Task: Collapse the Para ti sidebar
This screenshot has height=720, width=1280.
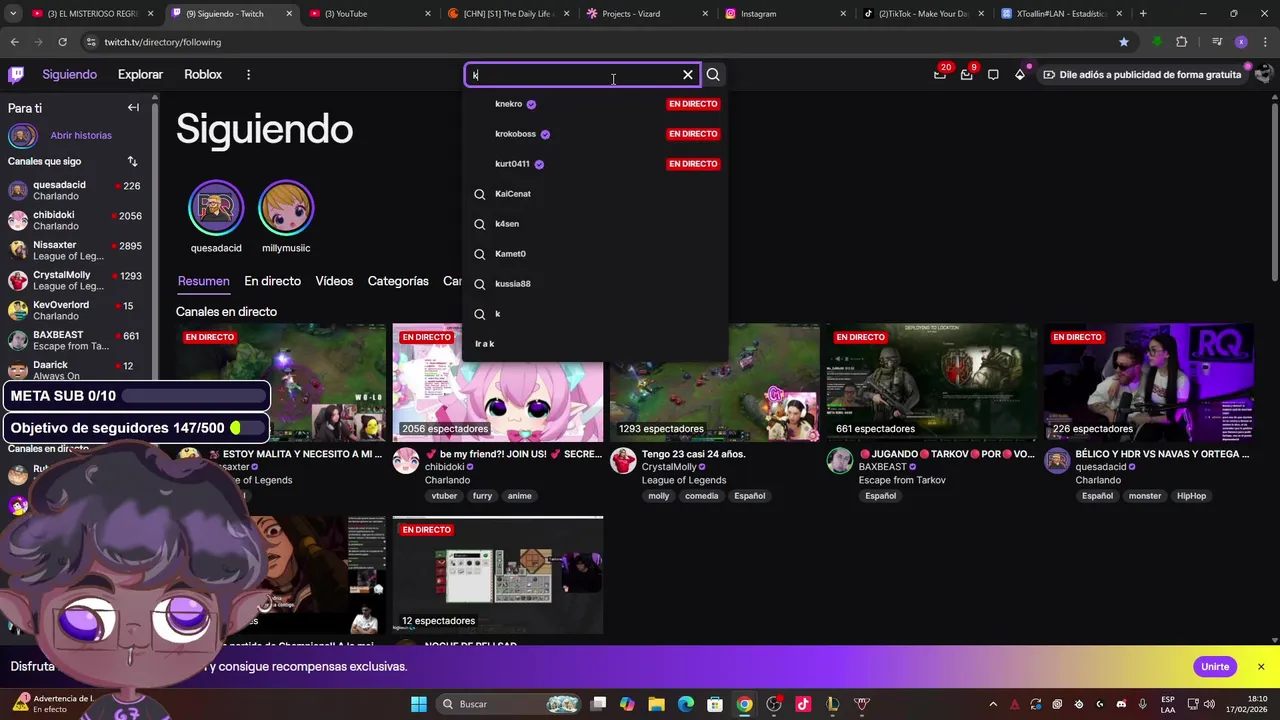Action: tap(133, 107)
